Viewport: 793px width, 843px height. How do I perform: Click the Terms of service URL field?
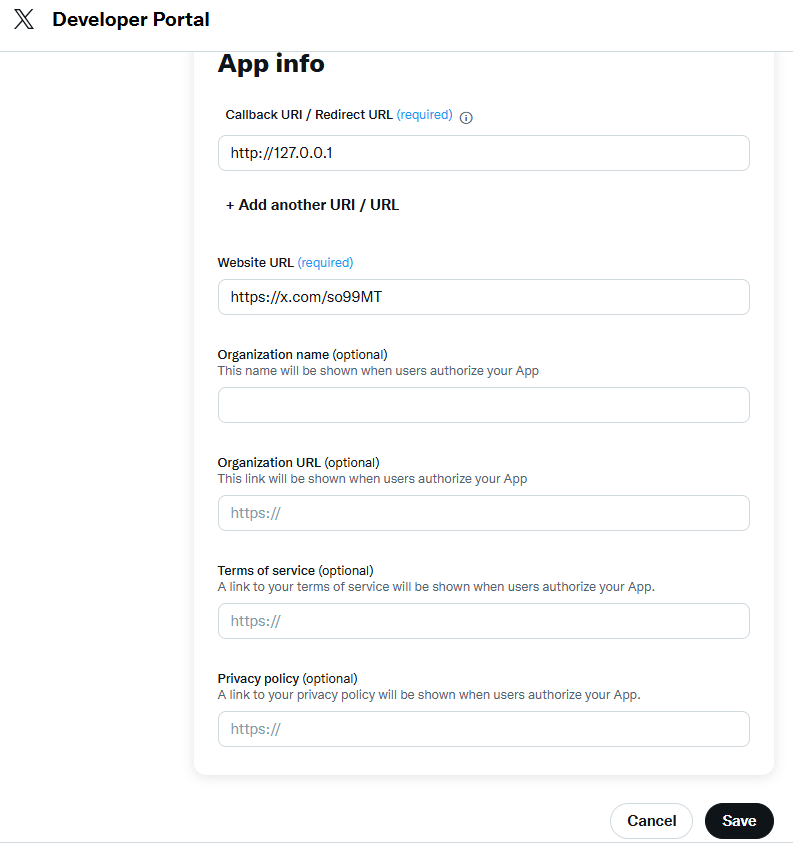483,621
